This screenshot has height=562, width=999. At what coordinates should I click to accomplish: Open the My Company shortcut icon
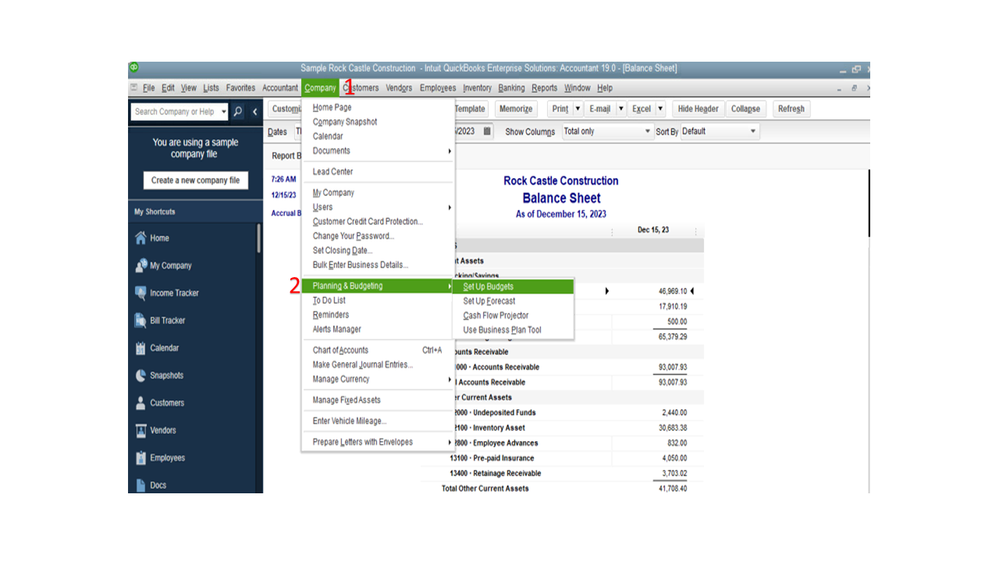coord(141,265)
